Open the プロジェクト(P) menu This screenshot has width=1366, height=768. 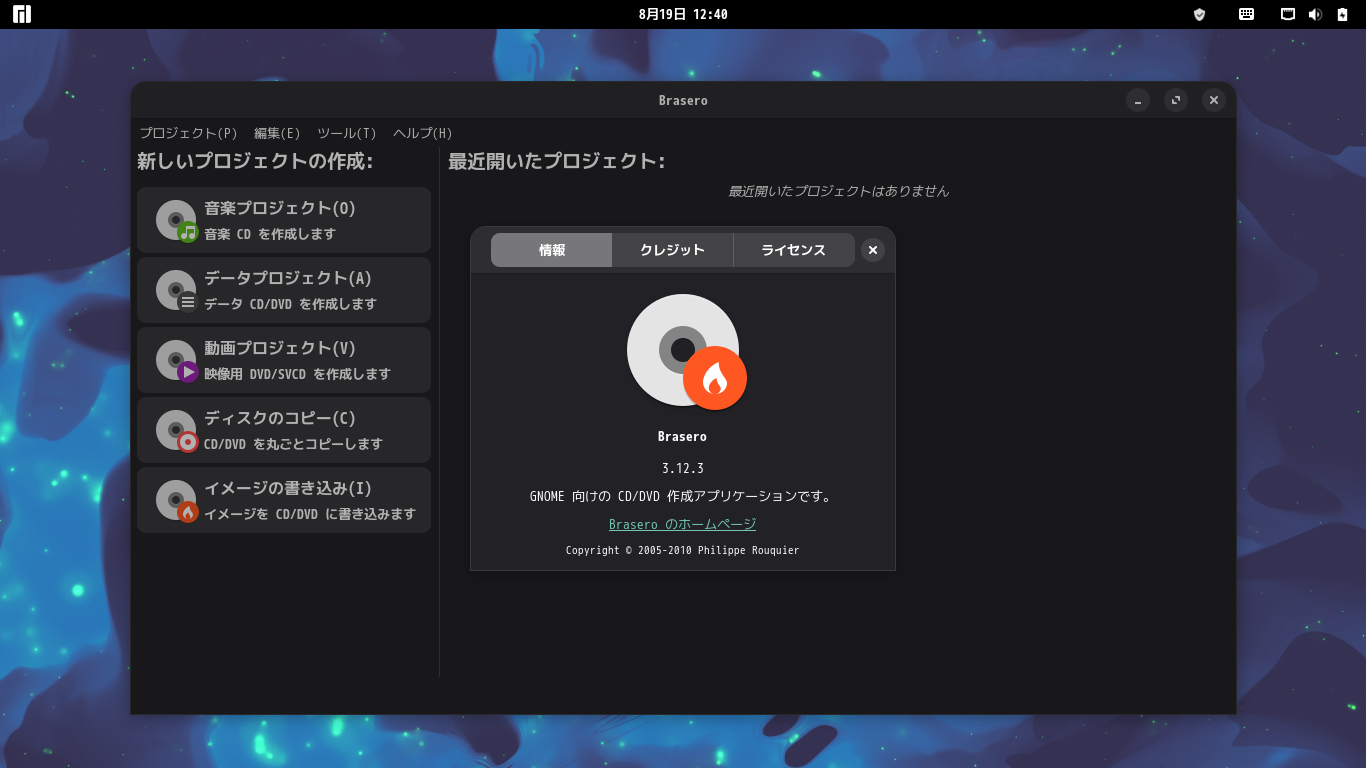tap(189, 133)
